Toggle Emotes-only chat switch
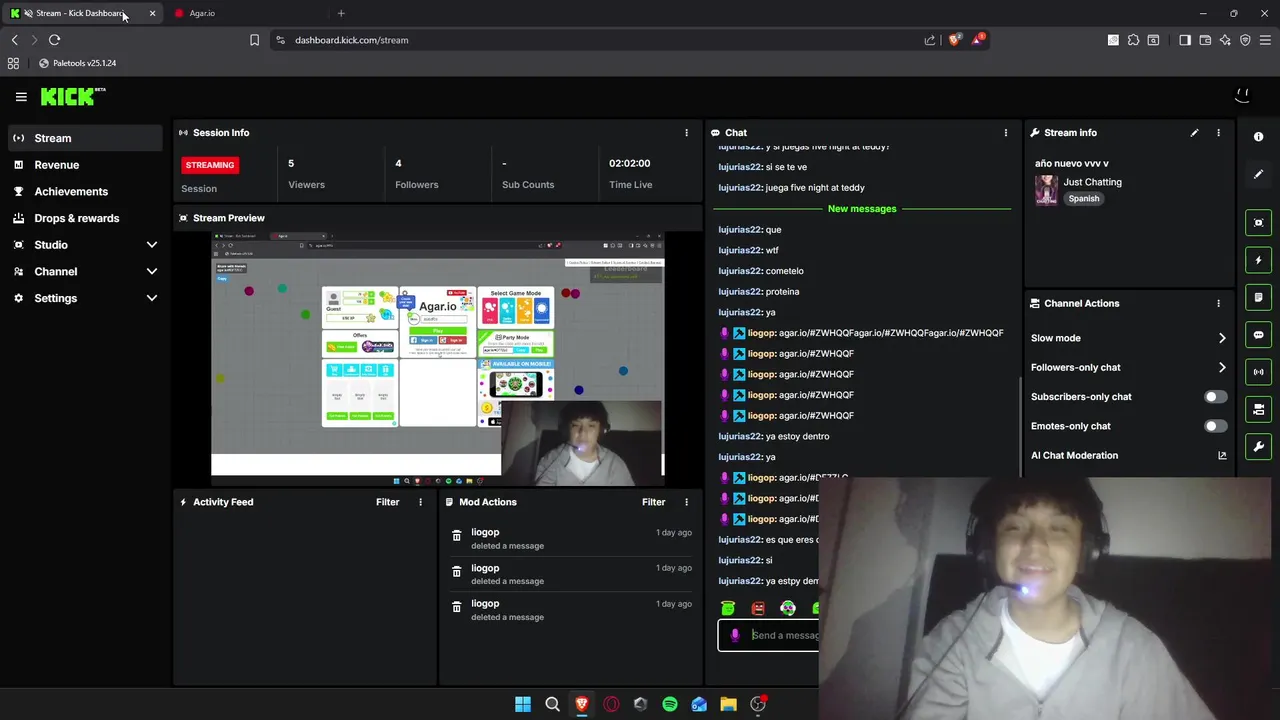The width and height of the screenshot is (1280, 720). 1215,426
